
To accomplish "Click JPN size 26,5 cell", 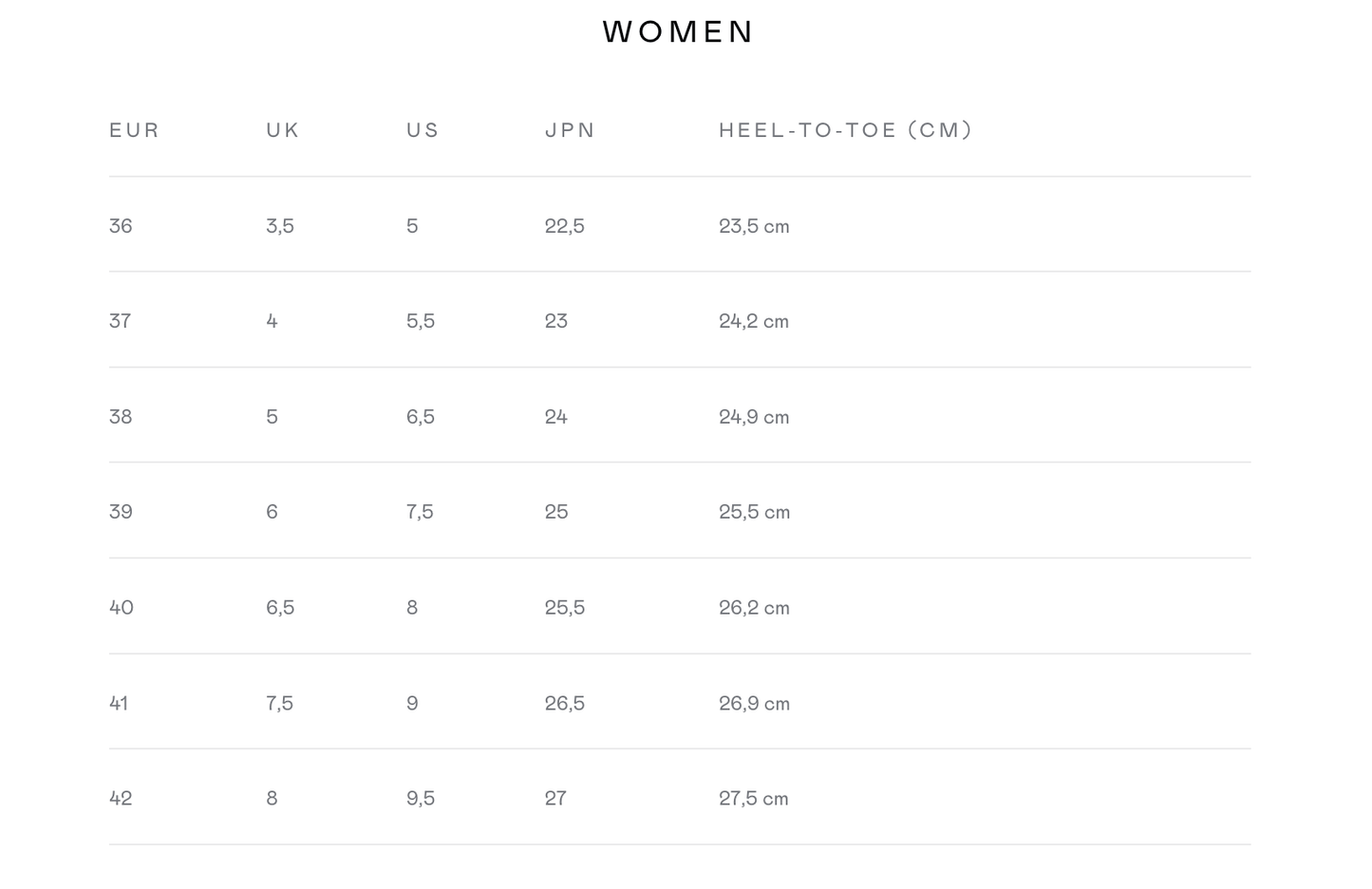I will pyautogui.click(x=564, y=704).
